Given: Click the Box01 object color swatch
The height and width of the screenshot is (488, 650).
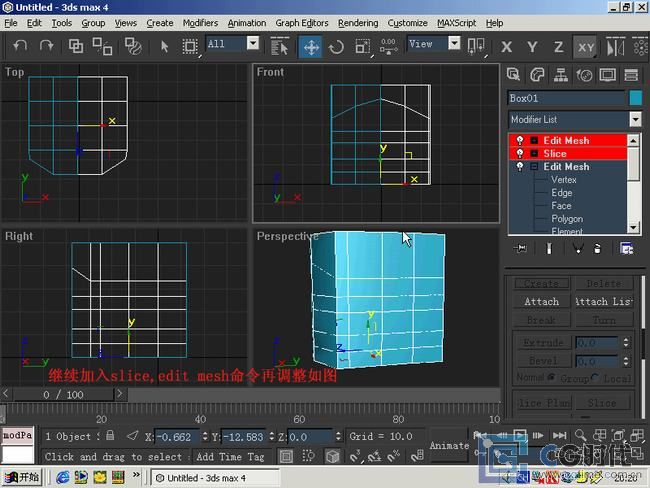Looking at the screenshot, I should 635,98.
